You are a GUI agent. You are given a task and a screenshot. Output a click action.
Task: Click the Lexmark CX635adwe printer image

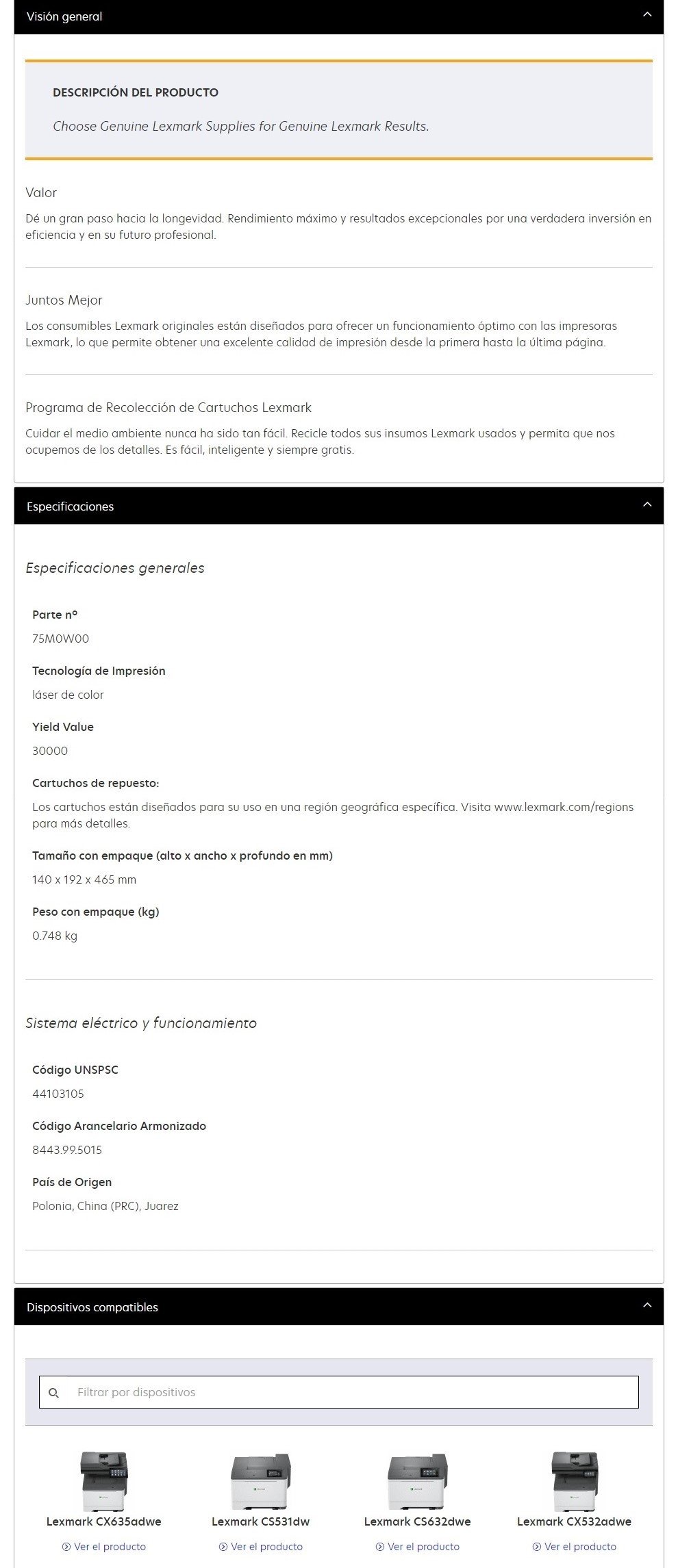[104, 1481]
